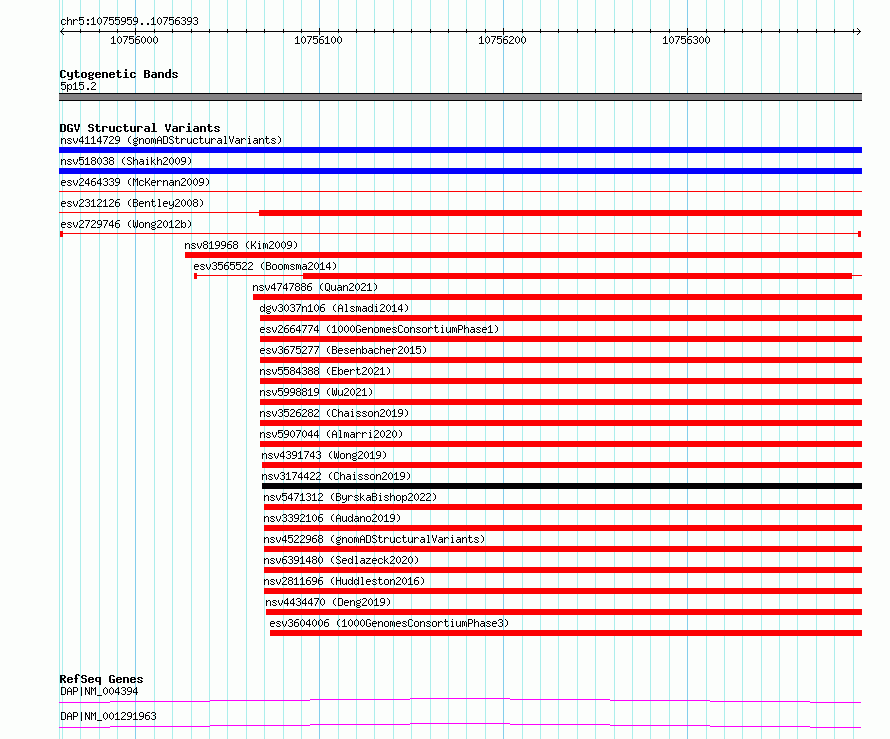Click ruler position label 10756200
890x739 pixels.
click(502, 40)
